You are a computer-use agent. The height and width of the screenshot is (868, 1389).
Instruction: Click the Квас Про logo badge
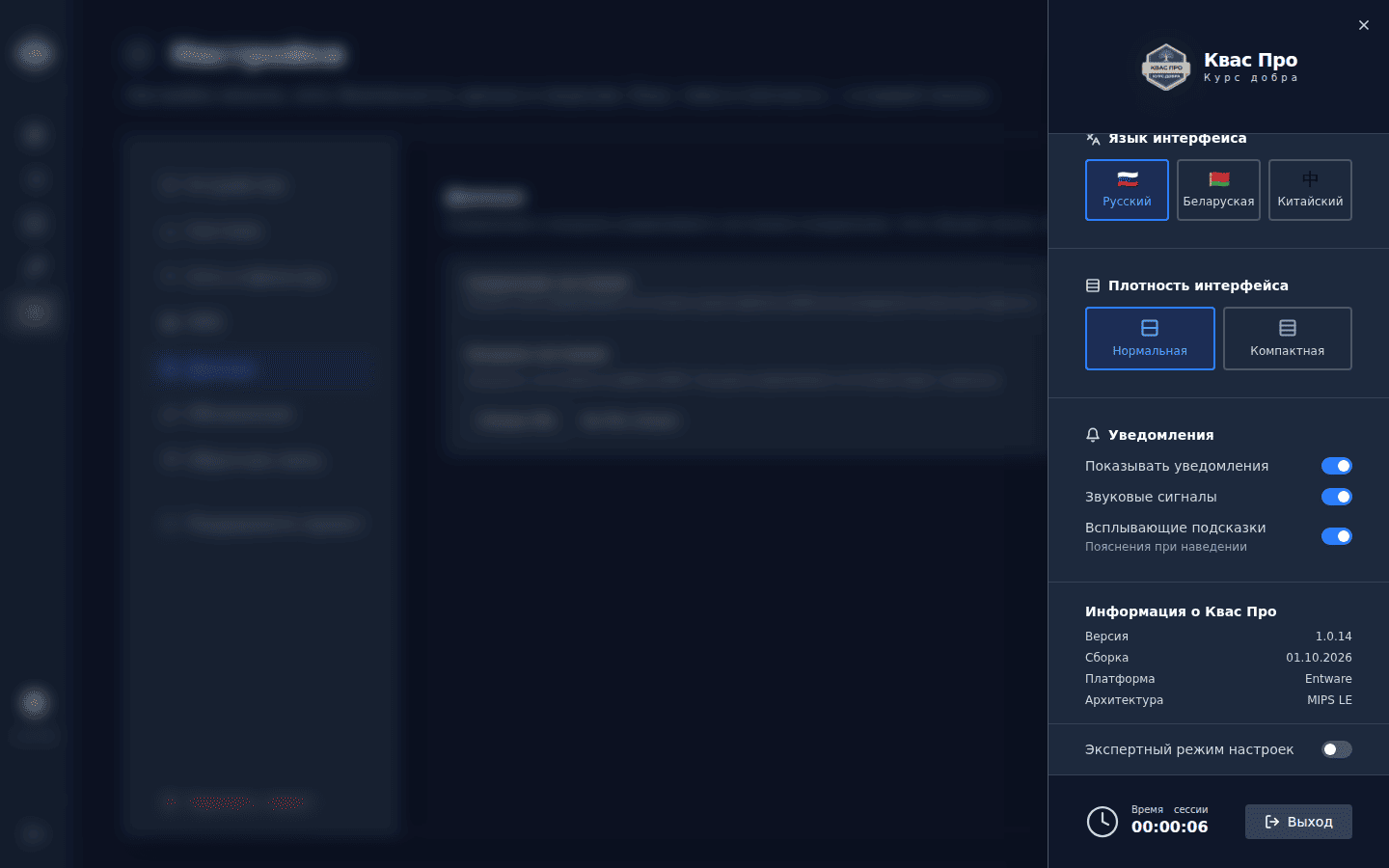[x=1166, y=67]
